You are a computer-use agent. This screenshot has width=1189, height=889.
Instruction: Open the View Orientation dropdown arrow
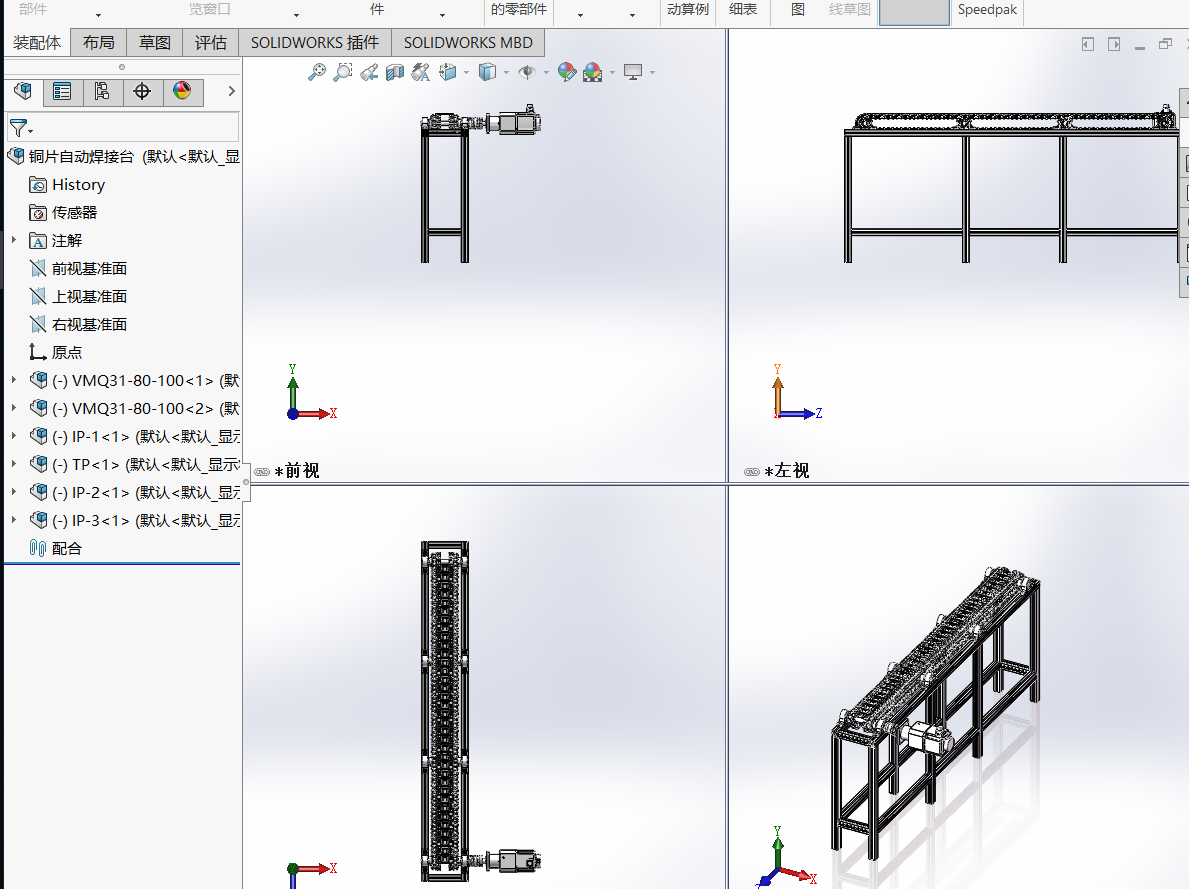466,73
